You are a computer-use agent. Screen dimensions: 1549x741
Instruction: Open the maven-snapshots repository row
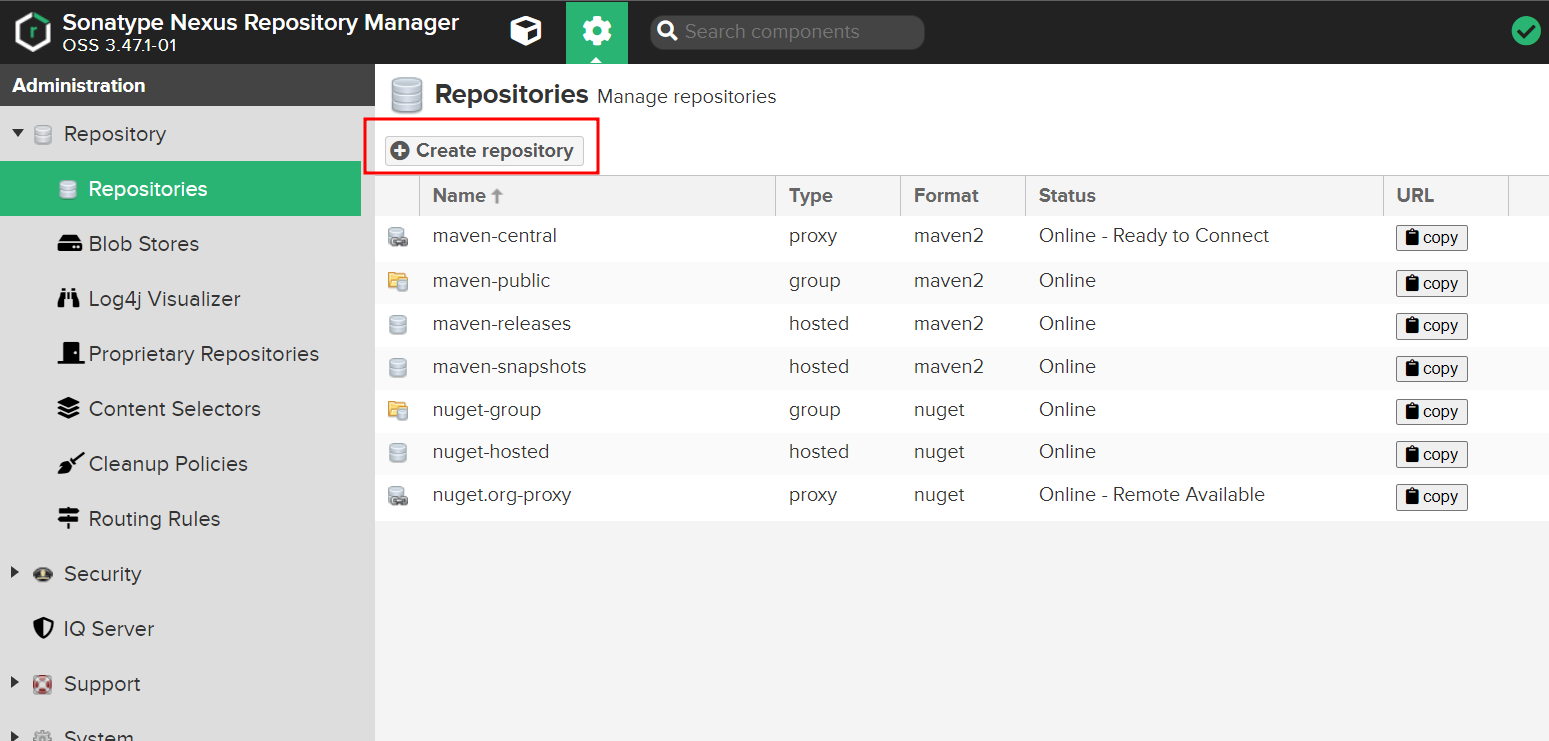pos(962,367)
